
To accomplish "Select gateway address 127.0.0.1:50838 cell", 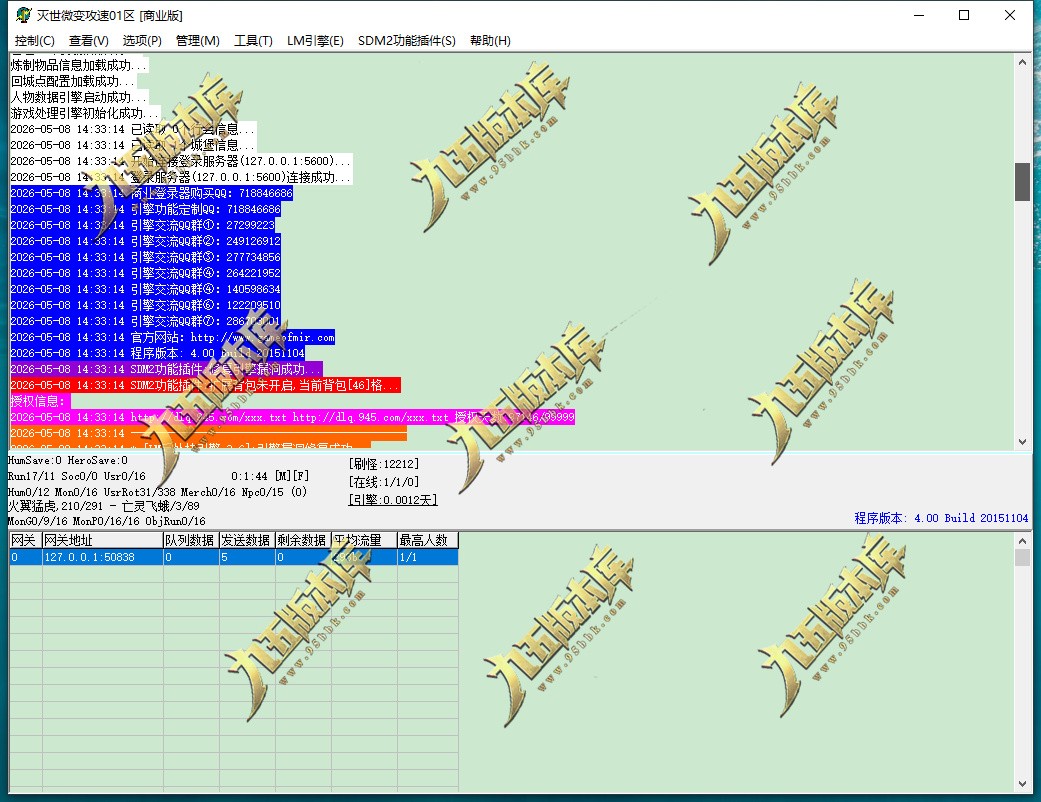I will pos(103,557).
